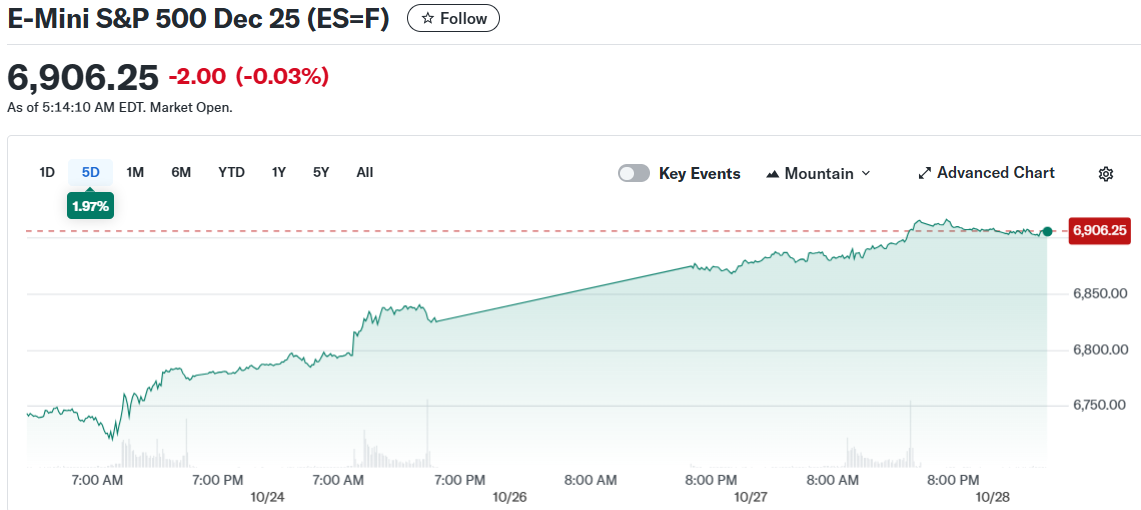Click the -2.00 (-0.03%) change value
Screen dimensions: 1141x510
[x=249, y=76]
